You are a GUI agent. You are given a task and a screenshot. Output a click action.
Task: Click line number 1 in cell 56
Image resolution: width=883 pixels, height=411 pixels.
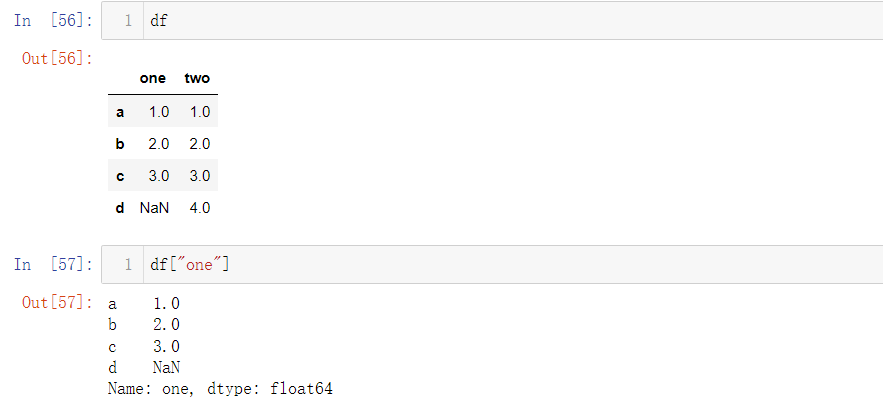(128, 21)
